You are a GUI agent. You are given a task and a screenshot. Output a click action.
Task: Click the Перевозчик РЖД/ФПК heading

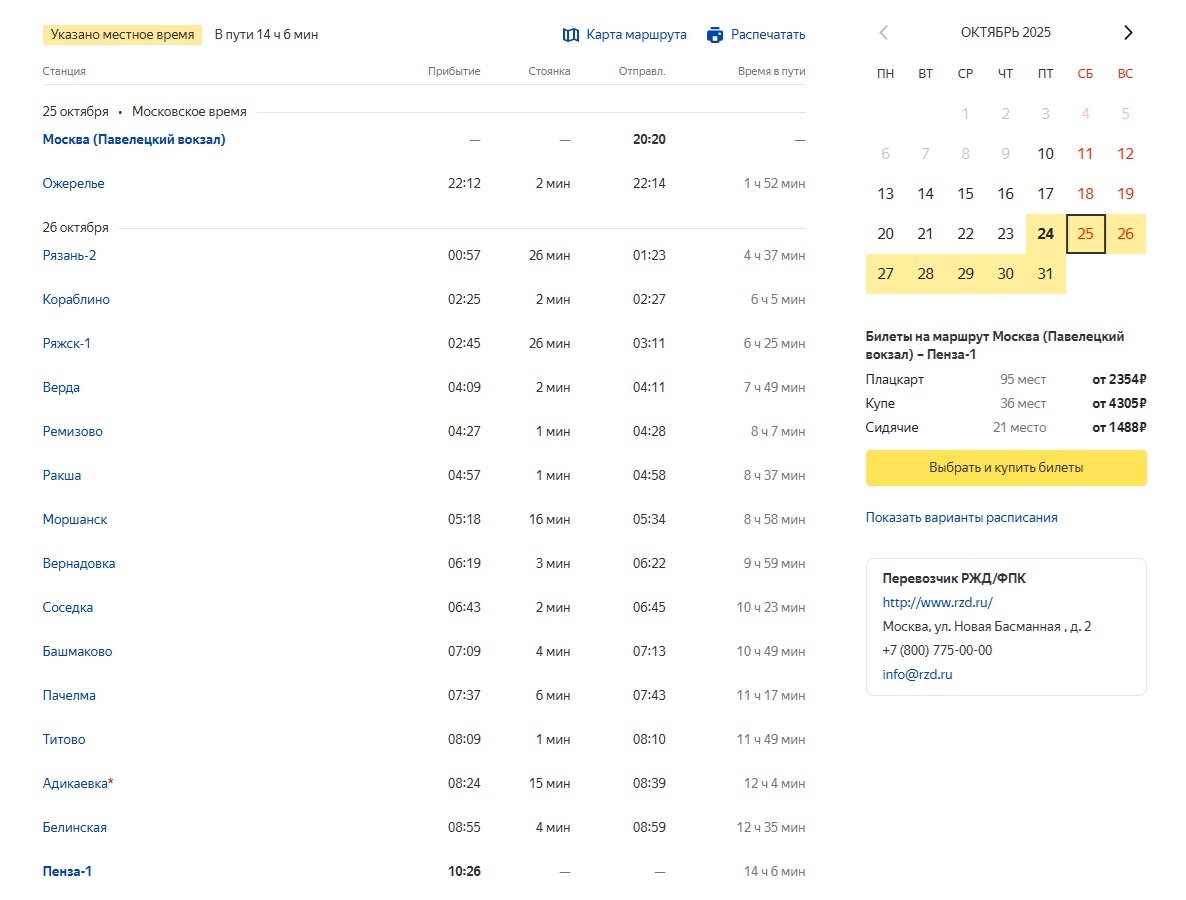click(x=954, y=578)
